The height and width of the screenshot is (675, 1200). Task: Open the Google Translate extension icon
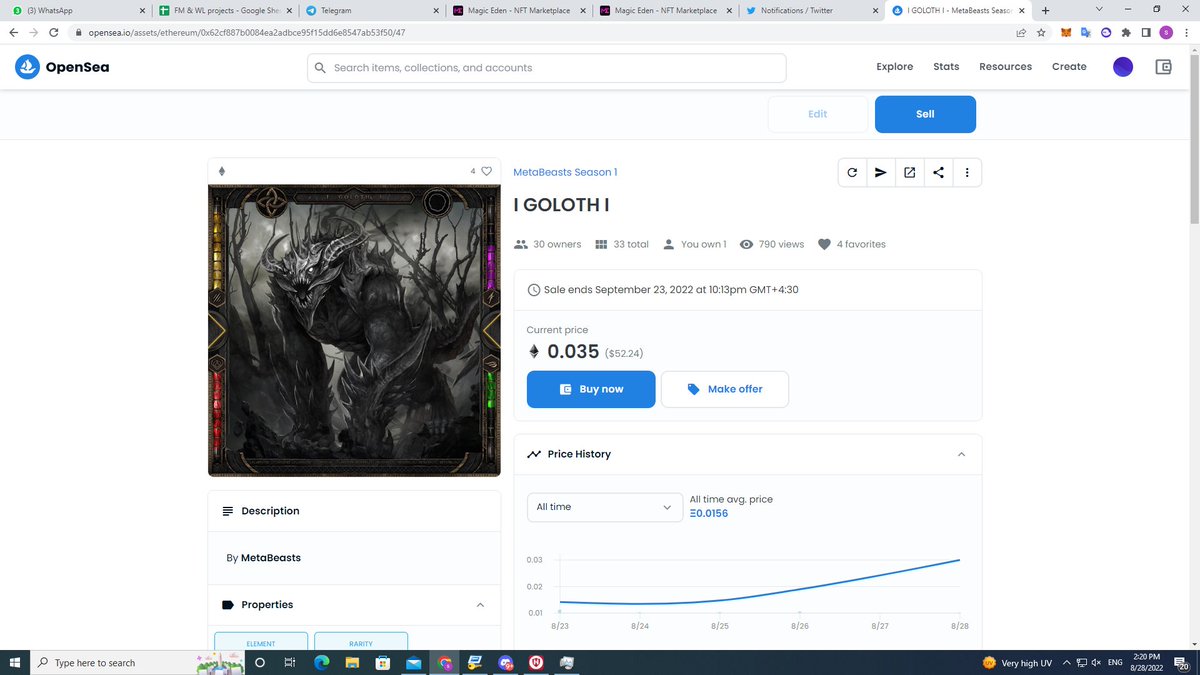(1086, 32)
